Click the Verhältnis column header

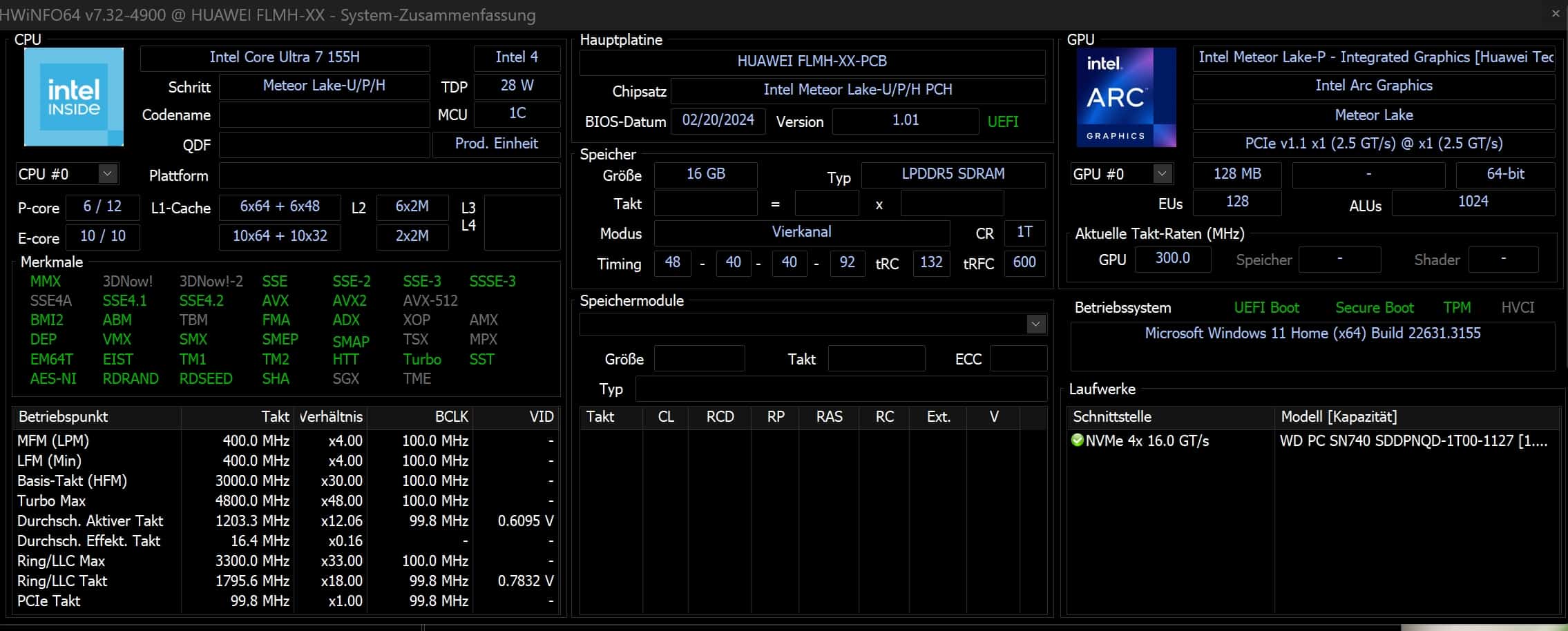(x=330, y=417)
